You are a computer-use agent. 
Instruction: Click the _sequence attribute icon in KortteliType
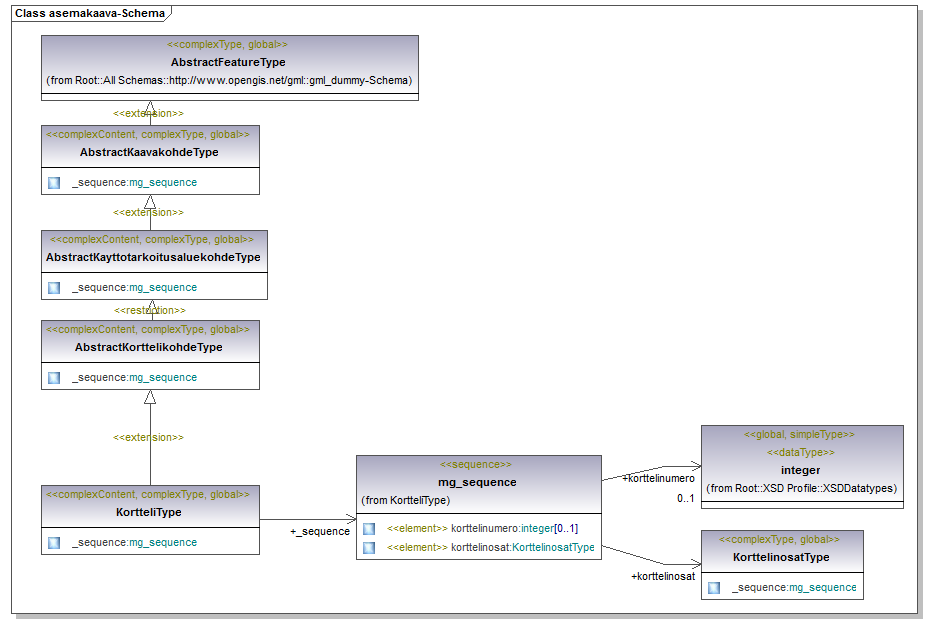[x=54, y=543]
